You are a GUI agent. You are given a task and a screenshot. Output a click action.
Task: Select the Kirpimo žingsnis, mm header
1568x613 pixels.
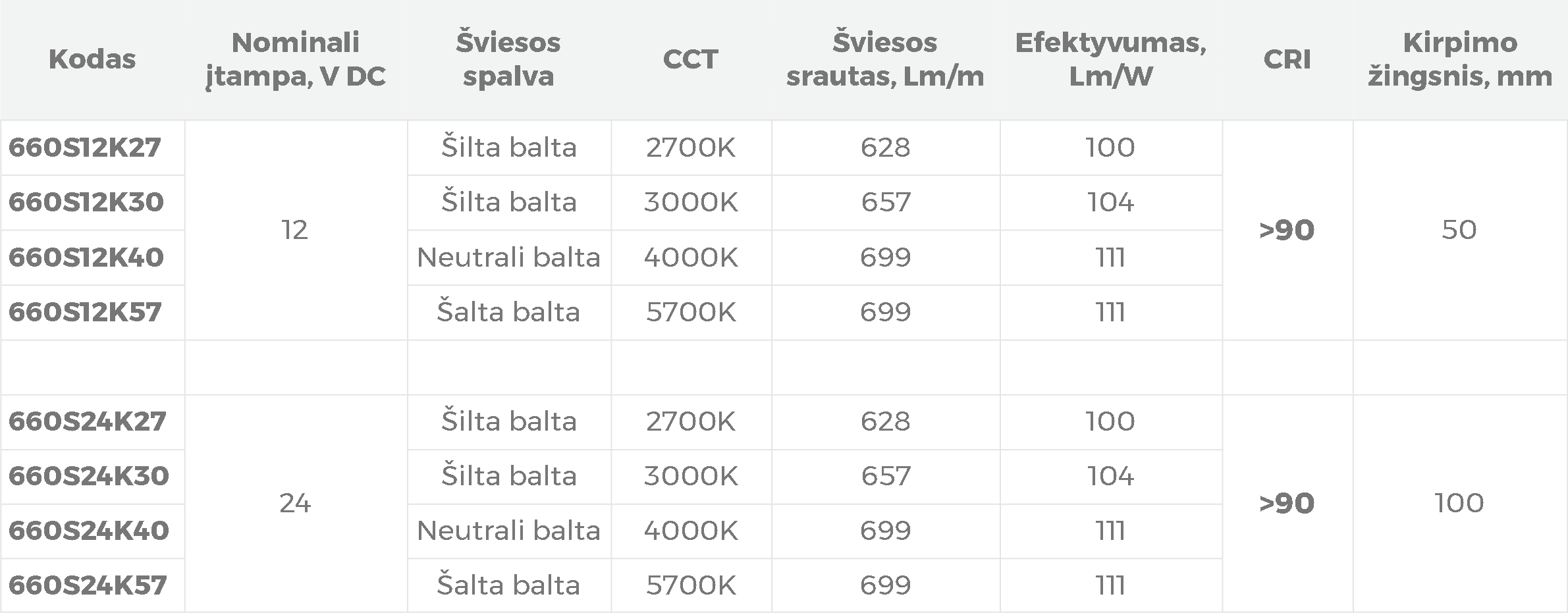tap(1459, 59)
